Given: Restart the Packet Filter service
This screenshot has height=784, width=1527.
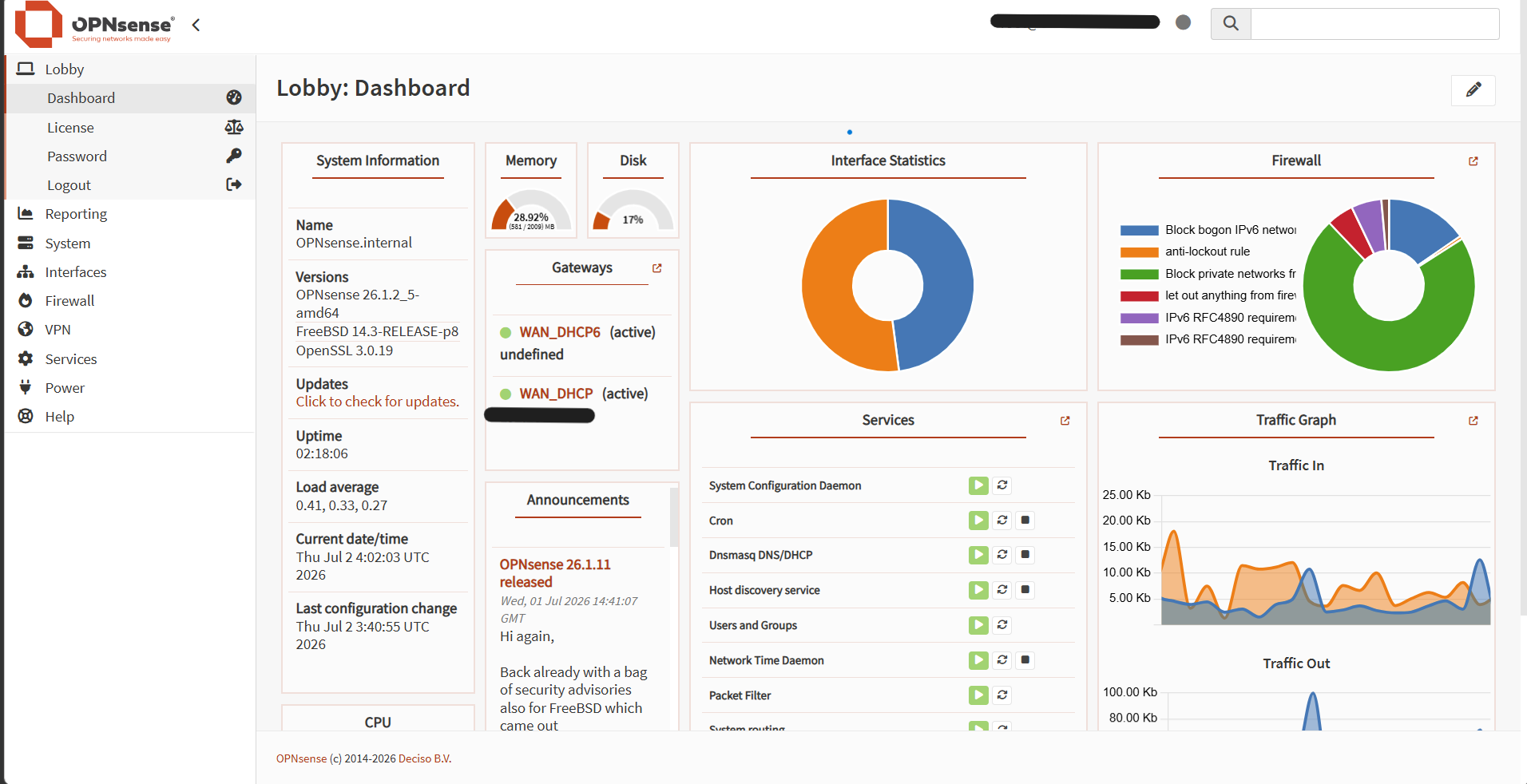Looking at the screenshot, I should coord(1002,695).
